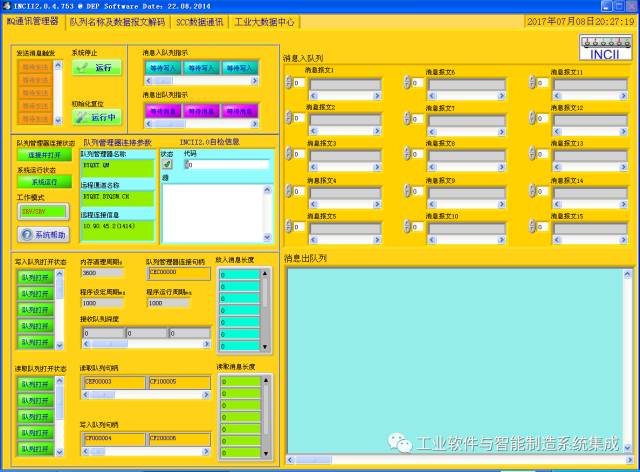The width and height of the screenshot is (640, 472).
Task: Click the 消息报文1 right scroll arrow
Action: (x=377, y=96)
